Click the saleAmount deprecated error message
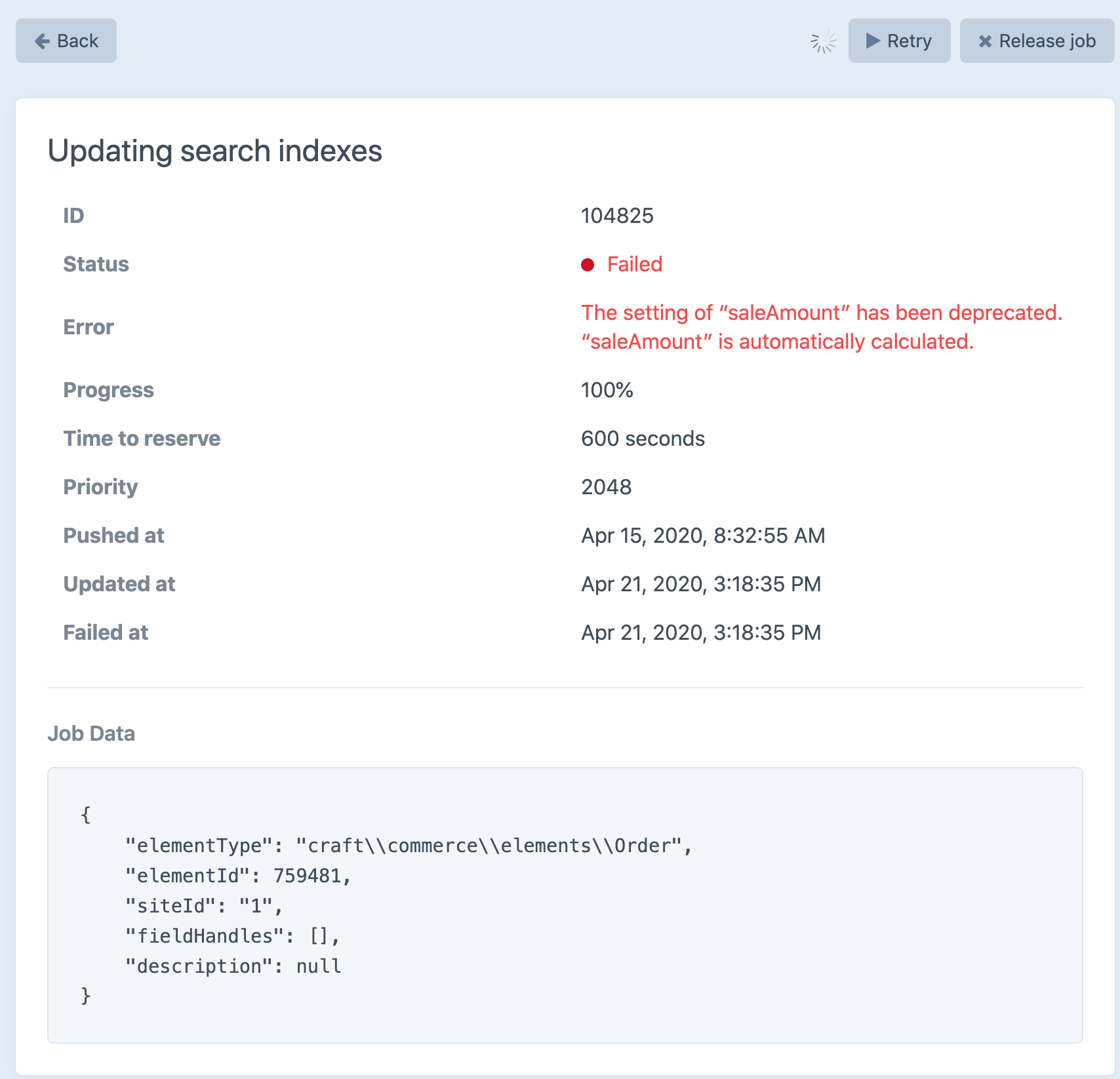This screenshot has width=1120, height=1079. pyautogui.click(x=822, y=327)
